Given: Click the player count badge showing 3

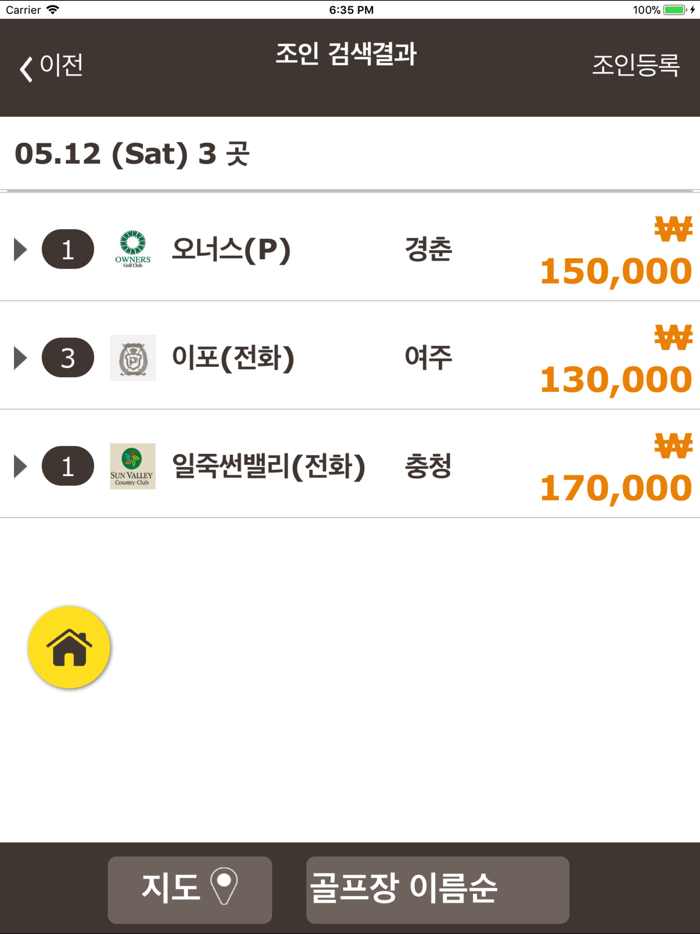Looking at the screenshot, I should point(67,357).
